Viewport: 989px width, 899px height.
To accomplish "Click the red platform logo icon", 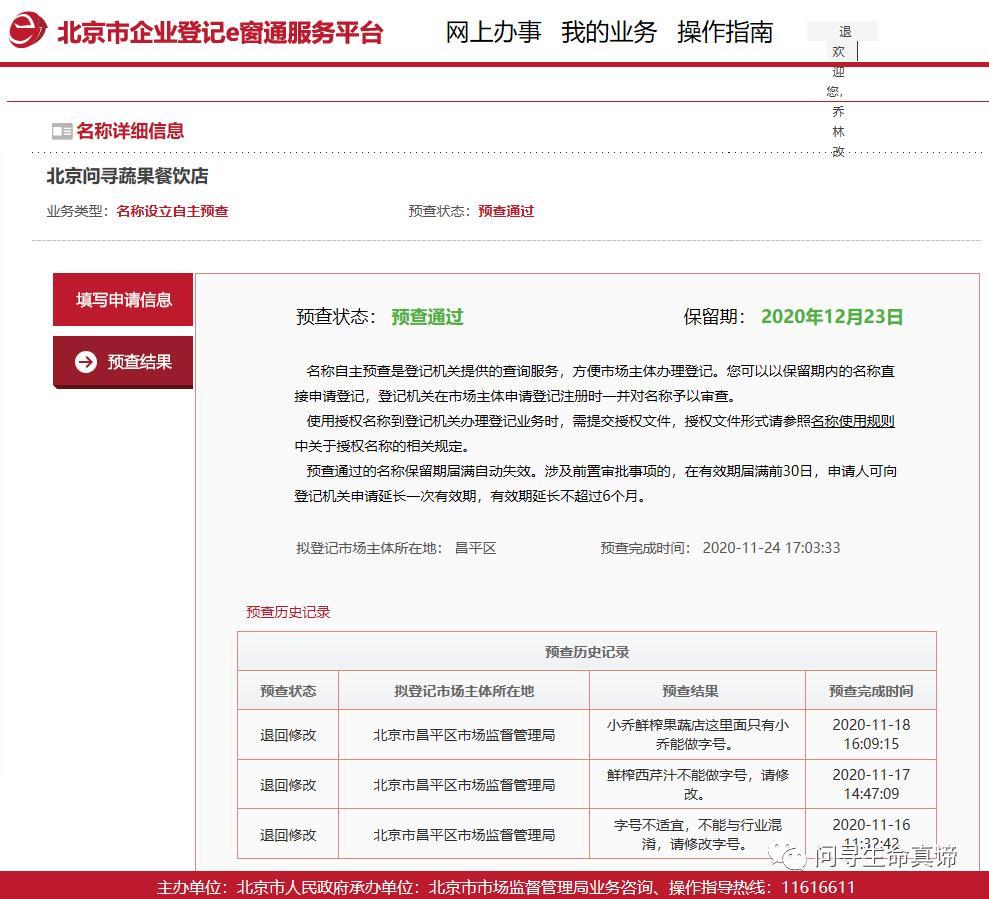I will pyautogui.click(x=27, y=29).
